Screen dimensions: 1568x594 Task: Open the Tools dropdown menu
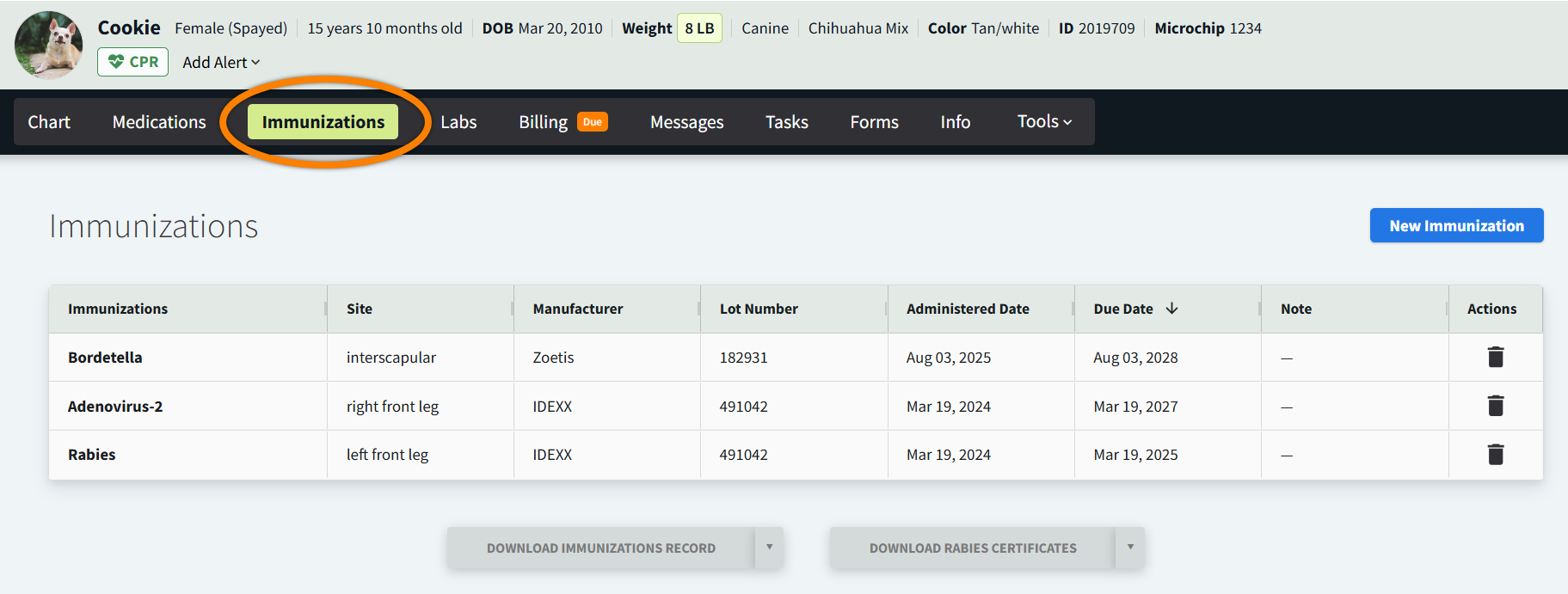click(x=1043, y=122)
